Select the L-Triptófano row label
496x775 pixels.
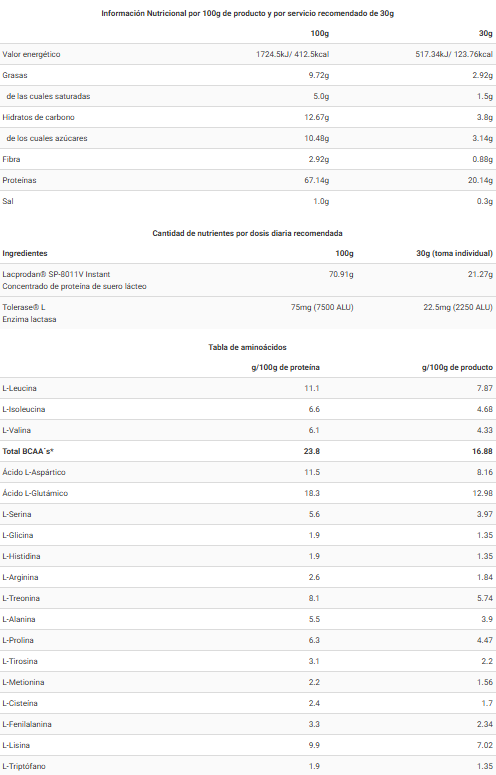[x=24, y=766]
